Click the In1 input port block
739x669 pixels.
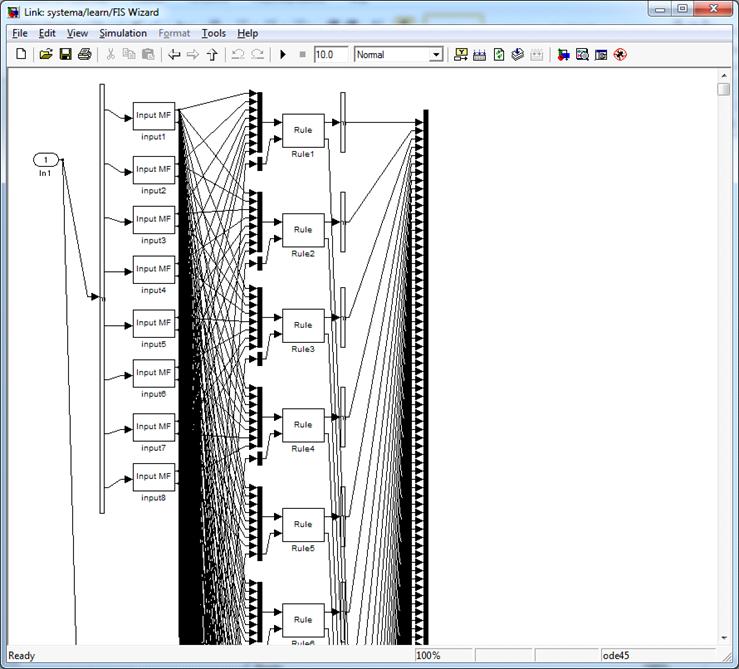46,160
